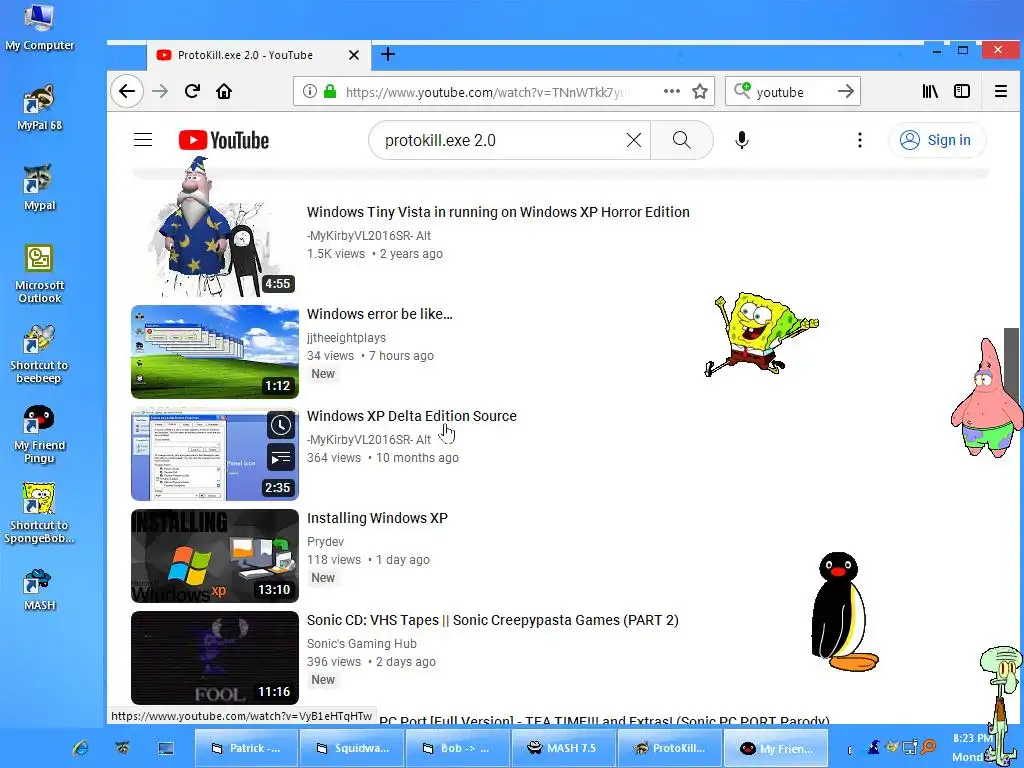The height and width of the screenshot is (768, 1024).
Task: Click the search bar go arrow
Action: (846, 91)
